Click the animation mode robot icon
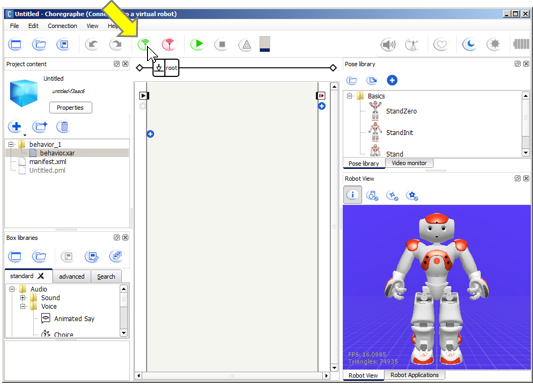The image size is (533, 390). point(412,45)
